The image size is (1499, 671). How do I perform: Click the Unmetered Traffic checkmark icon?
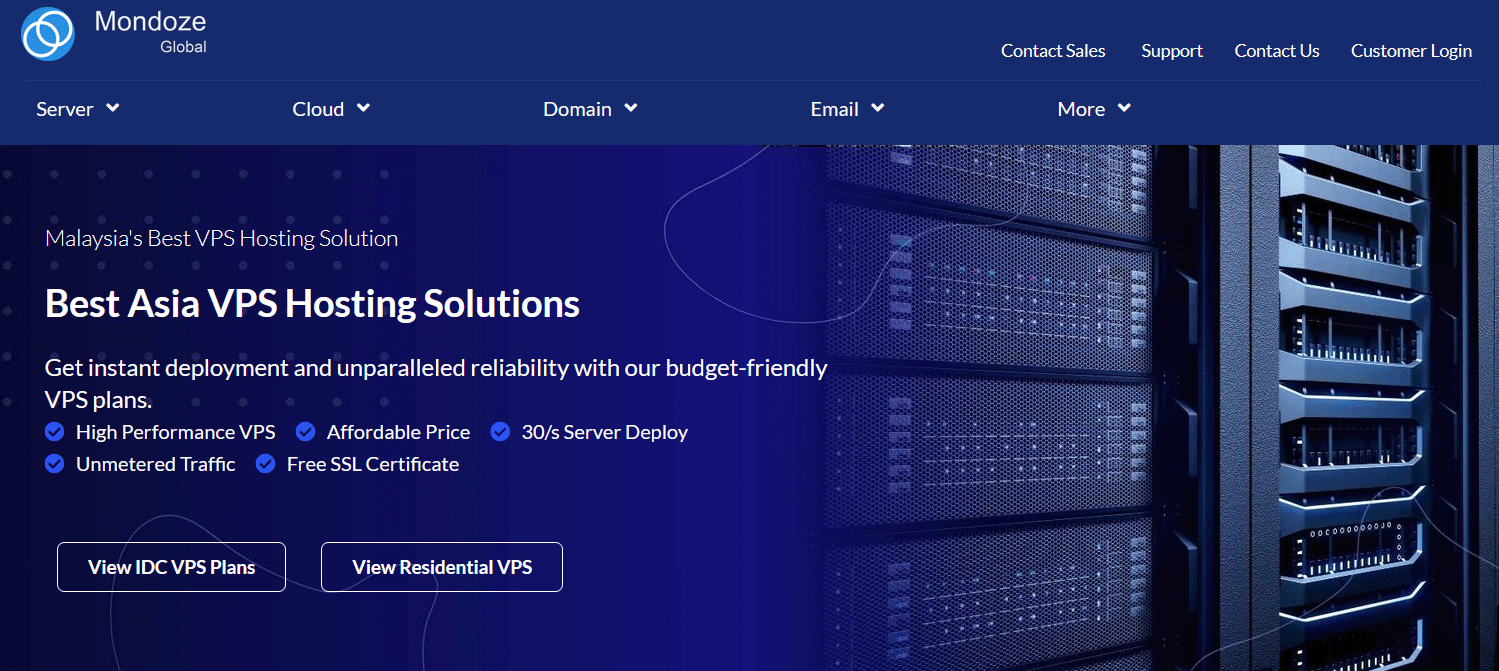point(55,464)
